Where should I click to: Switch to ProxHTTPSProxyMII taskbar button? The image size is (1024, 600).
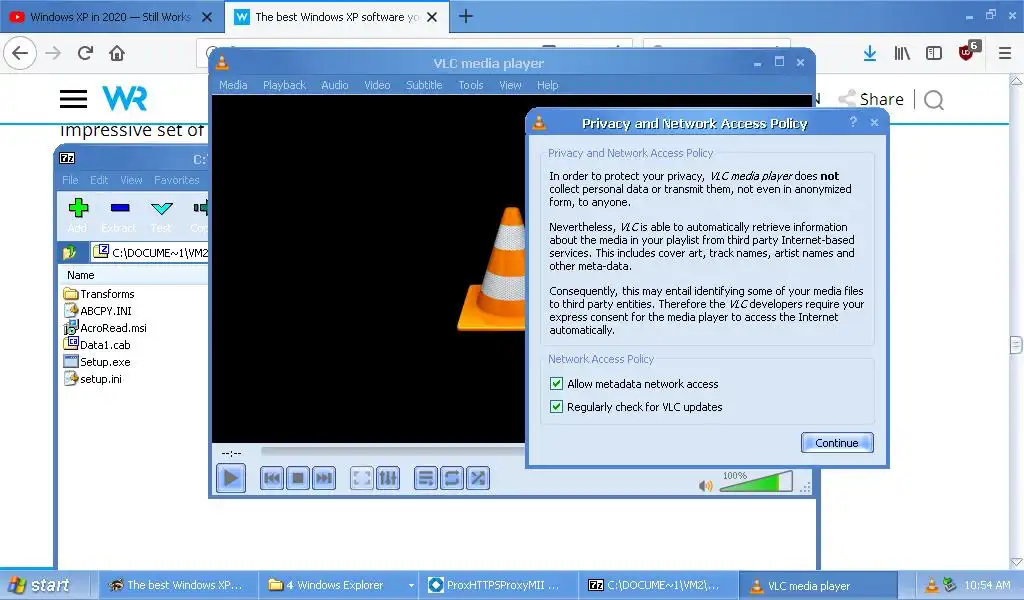(x=499, y=585)
